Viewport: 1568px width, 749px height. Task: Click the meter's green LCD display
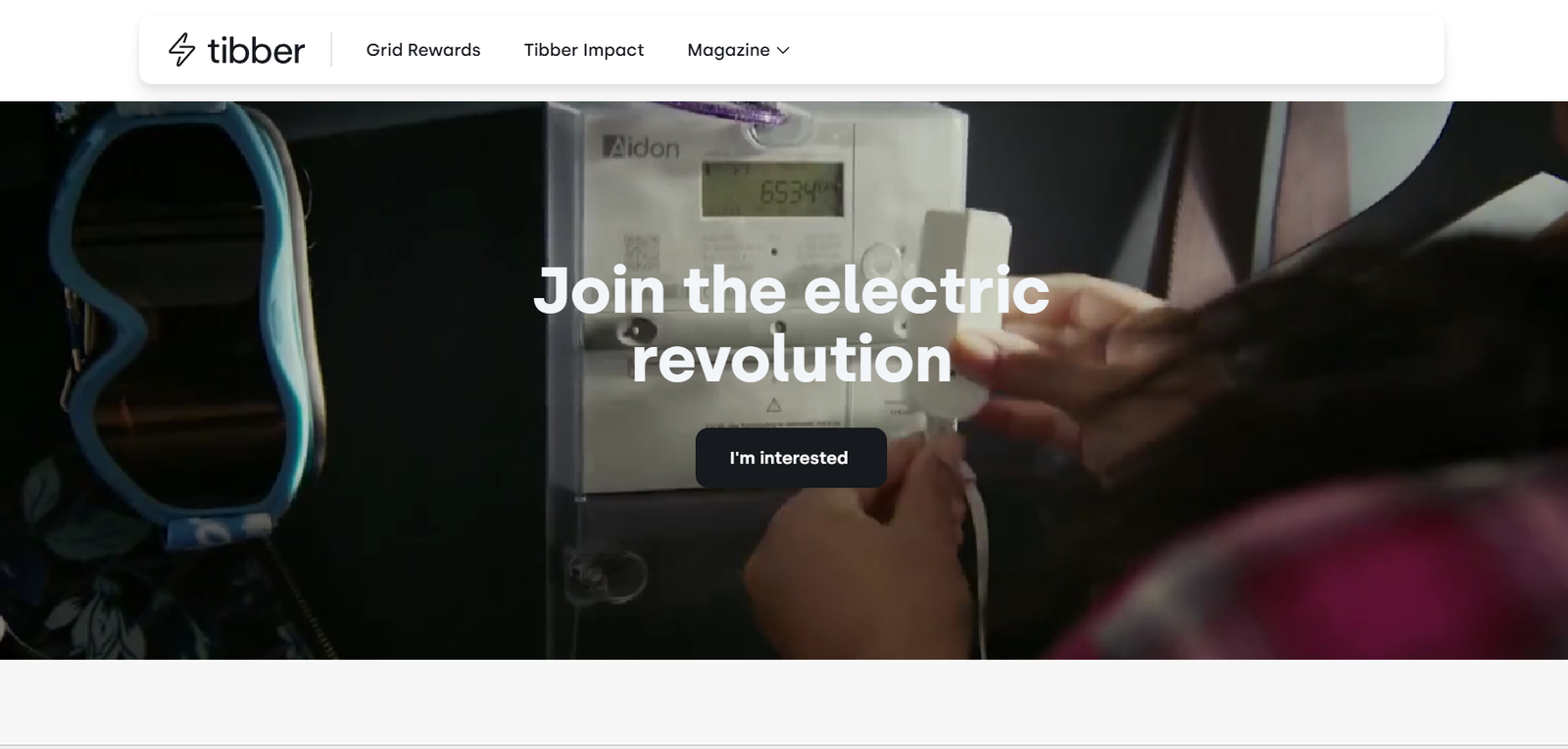pos(772,189)
